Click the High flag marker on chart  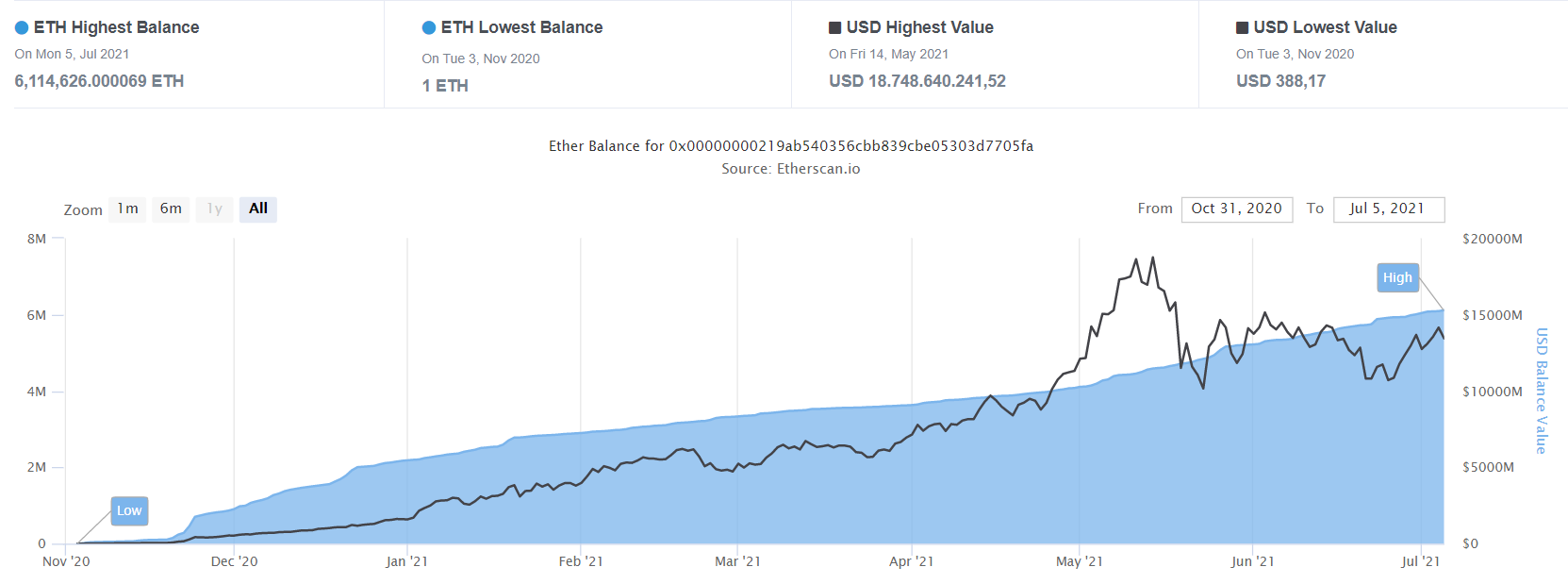click(x=1397, y=277)
